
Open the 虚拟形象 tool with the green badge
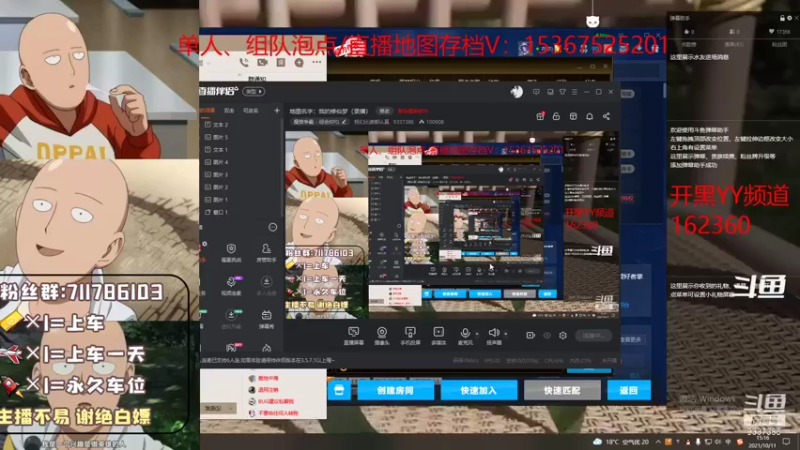coord(231,318)
